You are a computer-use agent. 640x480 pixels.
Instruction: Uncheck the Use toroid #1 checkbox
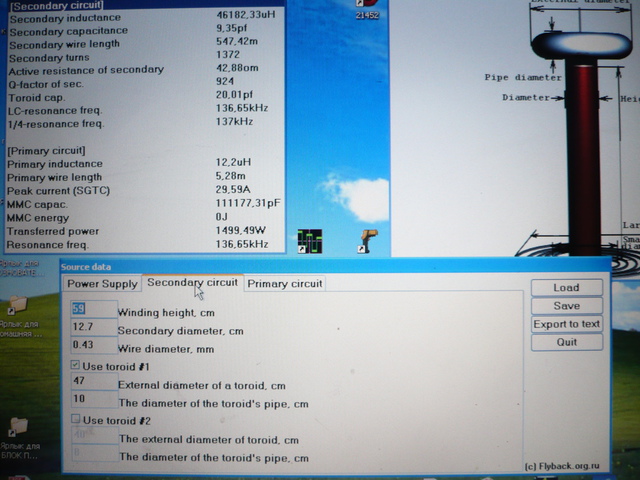pyautogui.click(x=76, y=366)
